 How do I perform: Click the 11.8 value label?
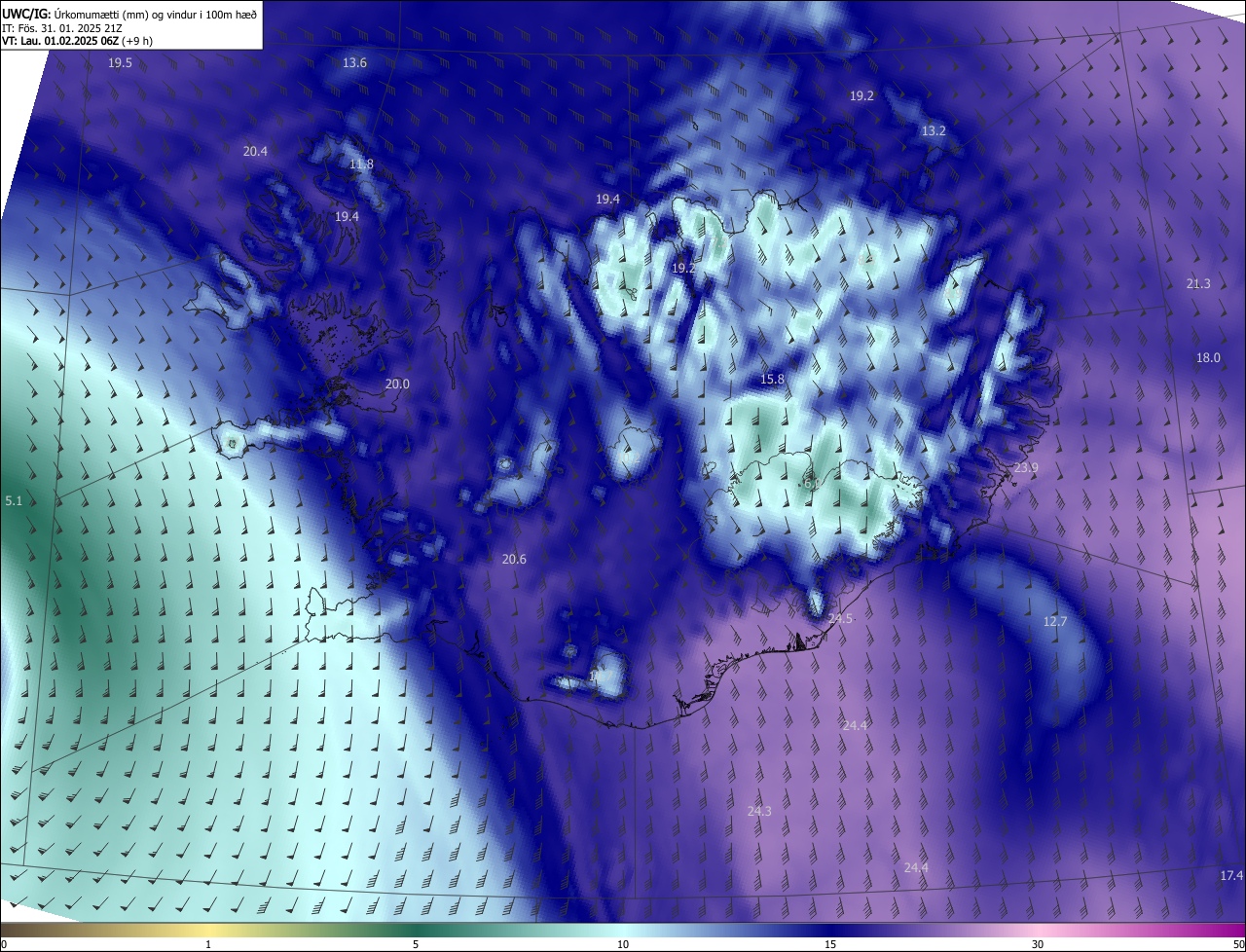361,165
